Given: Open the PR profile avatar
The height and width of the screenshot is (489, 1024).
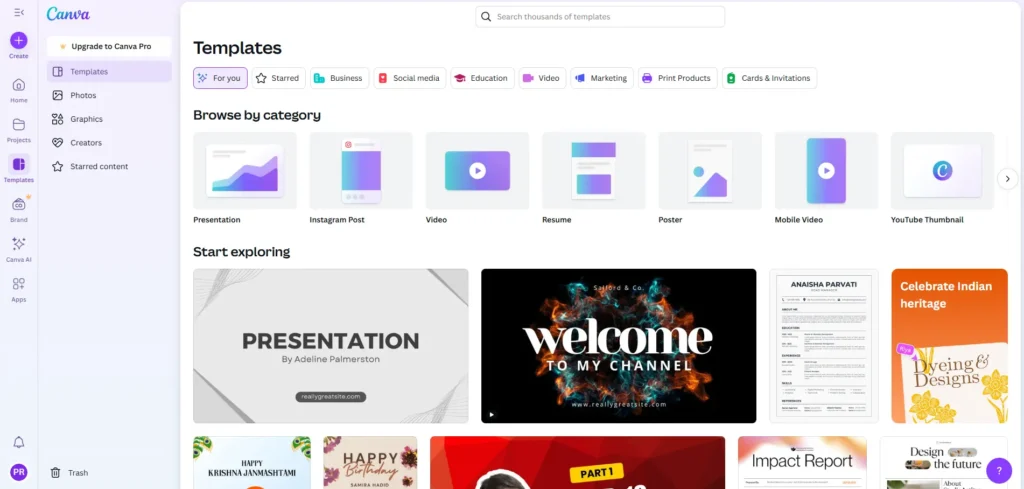Looking at the screenshot, I should pyautogui.click(x=19, y=472).
